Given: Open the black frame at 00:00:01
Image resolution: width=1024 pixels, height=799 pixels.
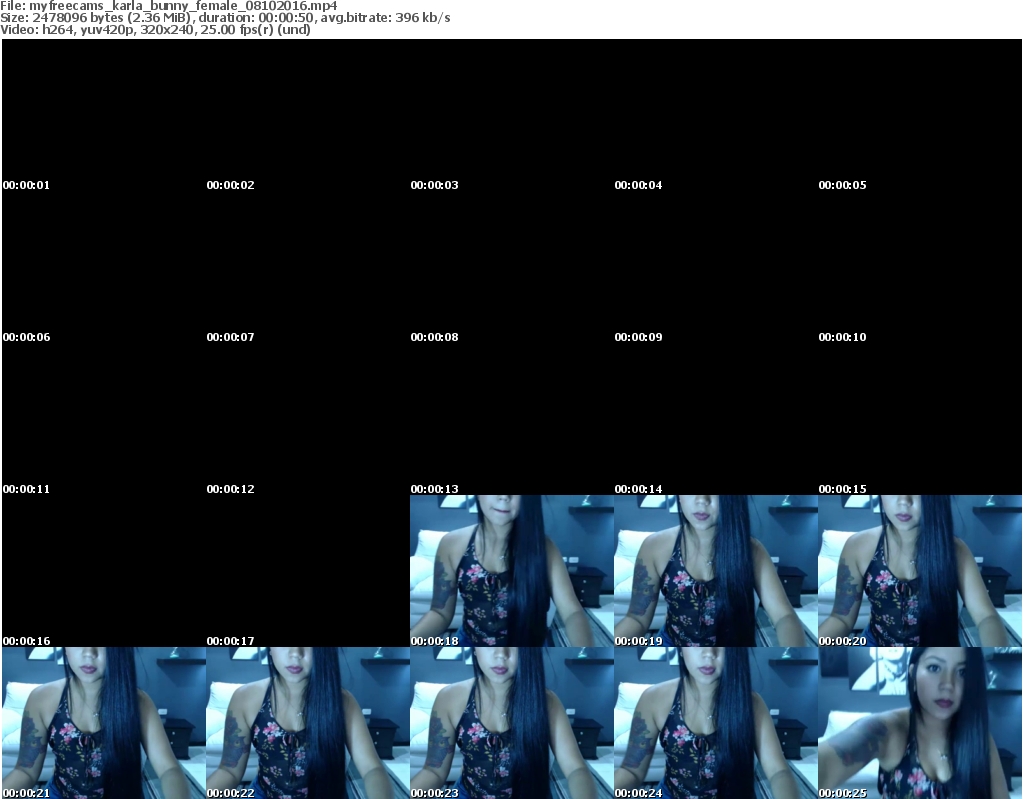Looking at the screenshot, I should click(x=104, y=115).
